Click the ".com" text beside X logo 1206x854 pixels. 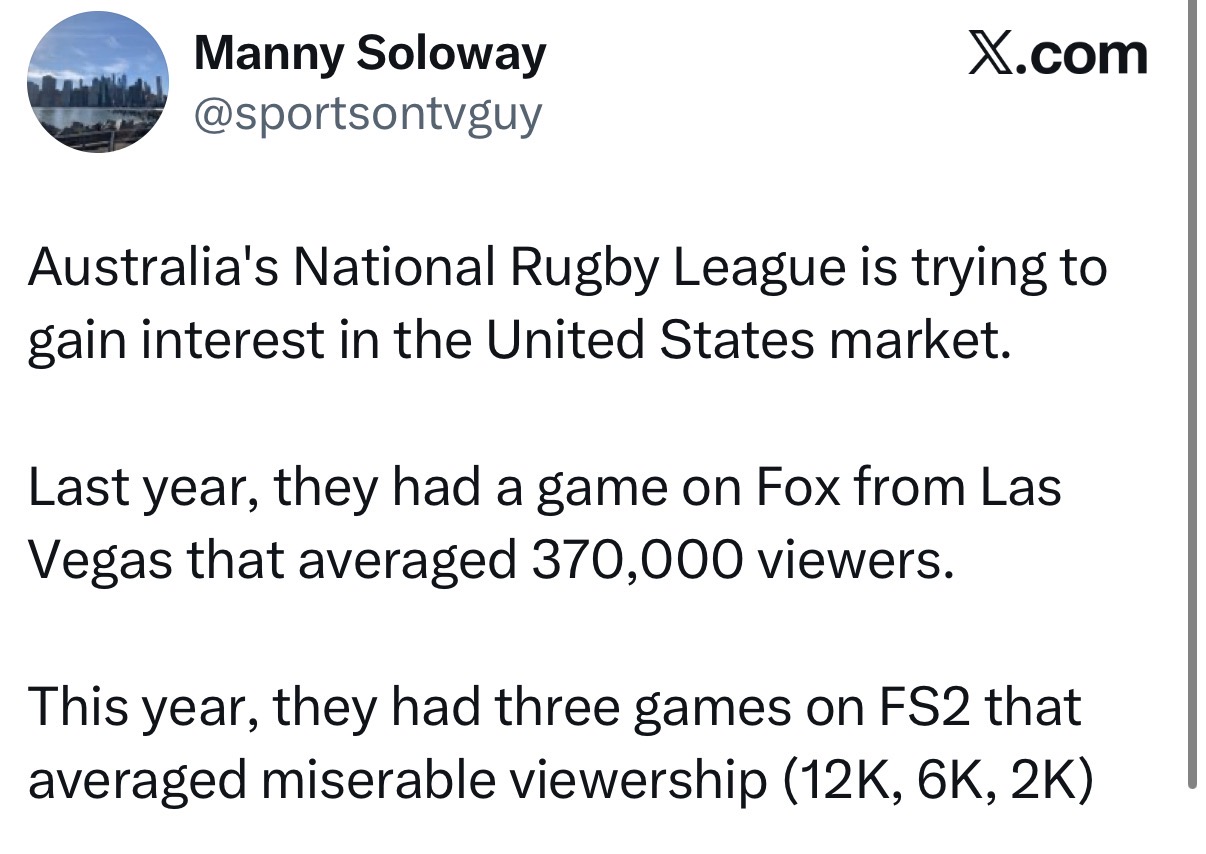click(1082, 53)
